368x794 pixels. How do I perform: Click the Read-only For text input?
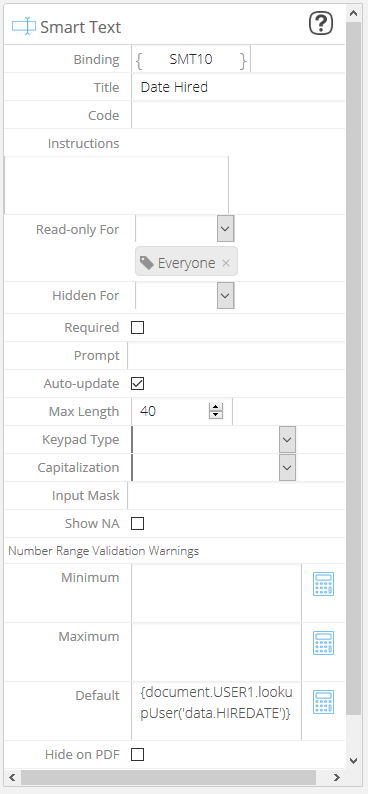(x=176, y=229)
